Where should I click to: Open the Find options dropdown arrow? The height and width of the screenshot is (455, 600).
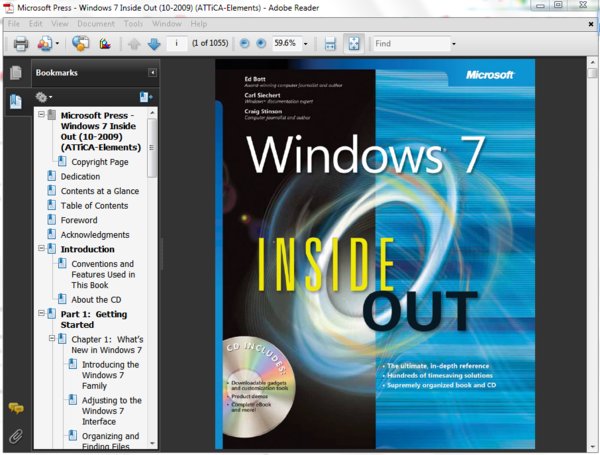454,44
